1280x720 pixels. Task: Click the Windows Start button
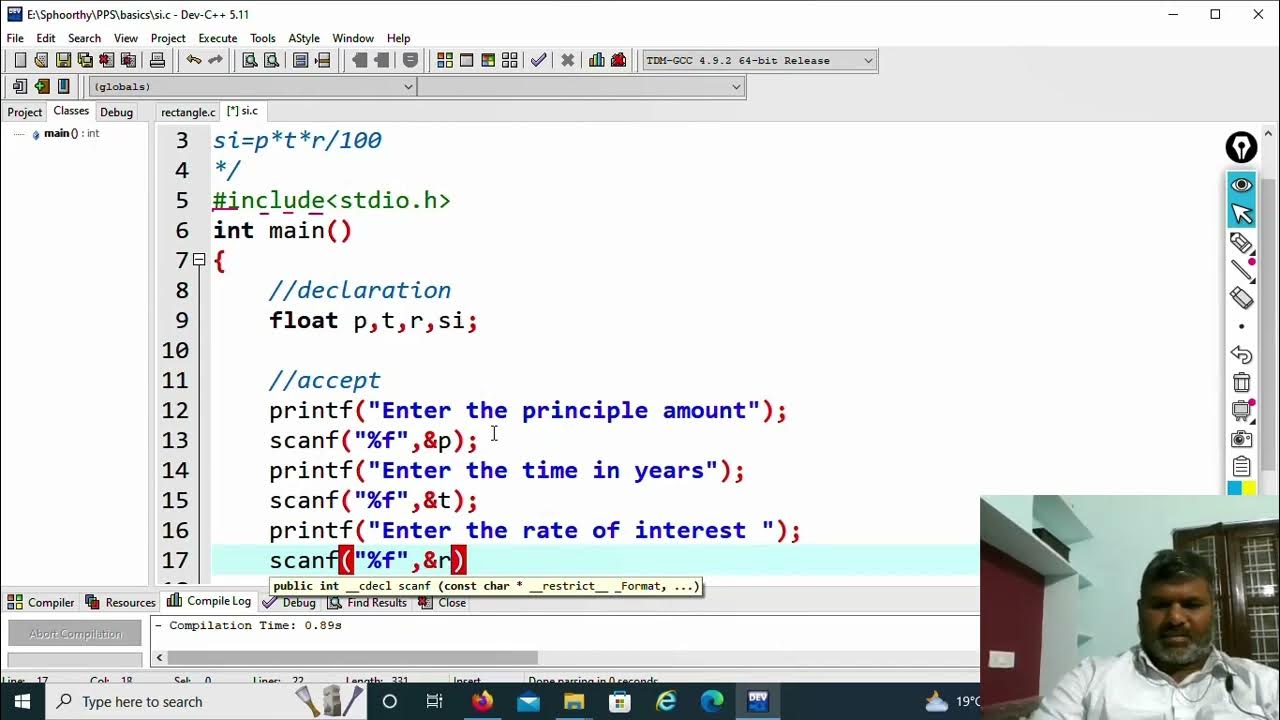(x=22, y=701)
